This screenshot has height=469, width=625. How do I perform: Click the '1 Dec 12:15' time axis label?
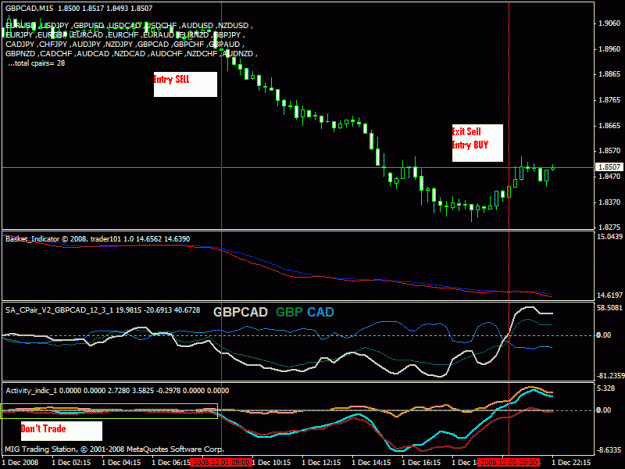[321, 462]
